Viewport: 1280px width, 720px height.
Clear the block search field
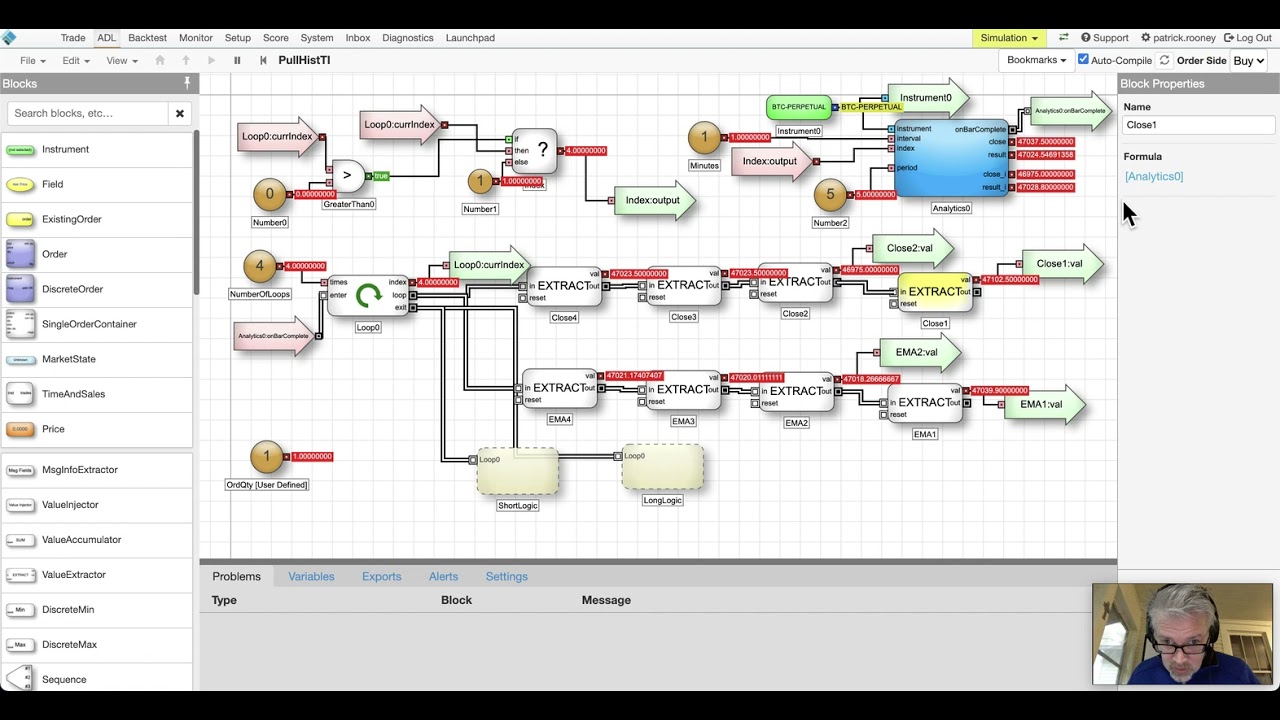coord(180,114)
